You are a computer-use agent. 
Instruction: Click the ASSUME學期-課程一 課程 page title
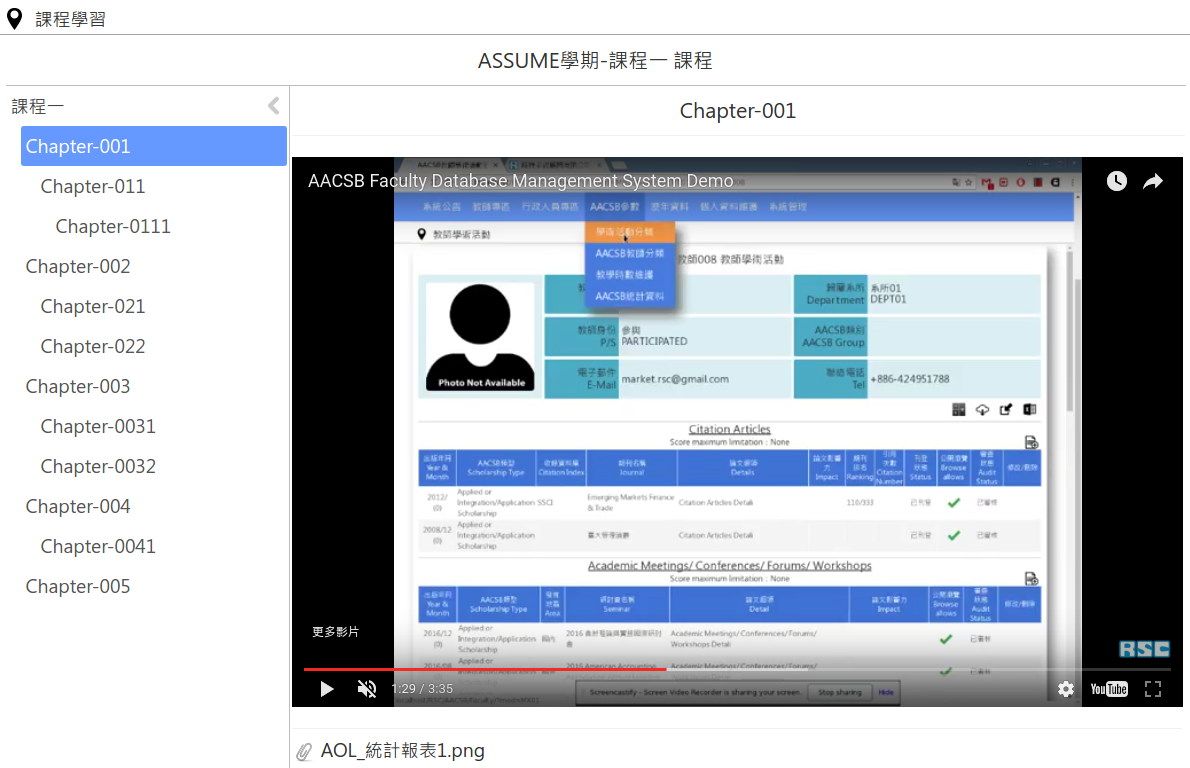(595, 61)
